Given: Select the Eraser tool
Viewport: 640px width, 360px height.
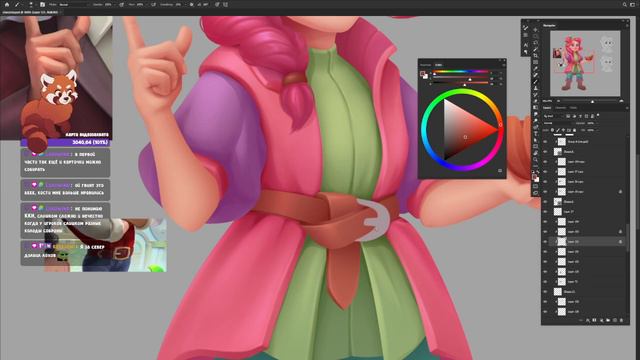Looking at the screenshot, I should click(x=535, y=101).
